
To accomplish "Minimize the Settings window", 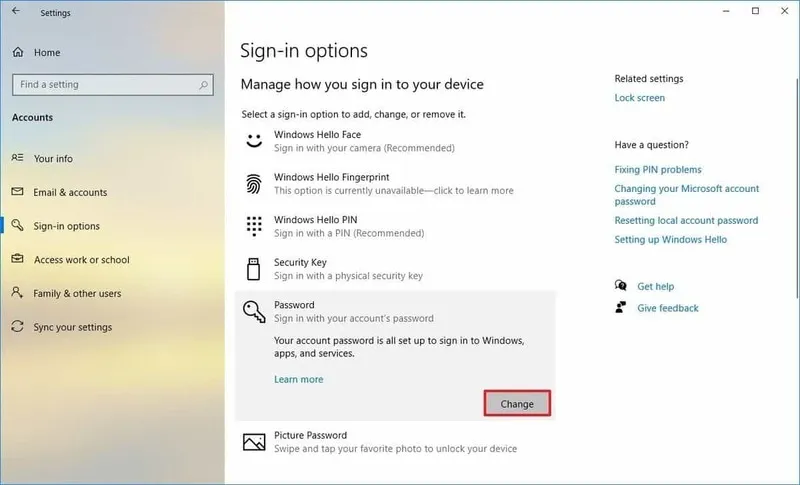I will pos(726,11).
